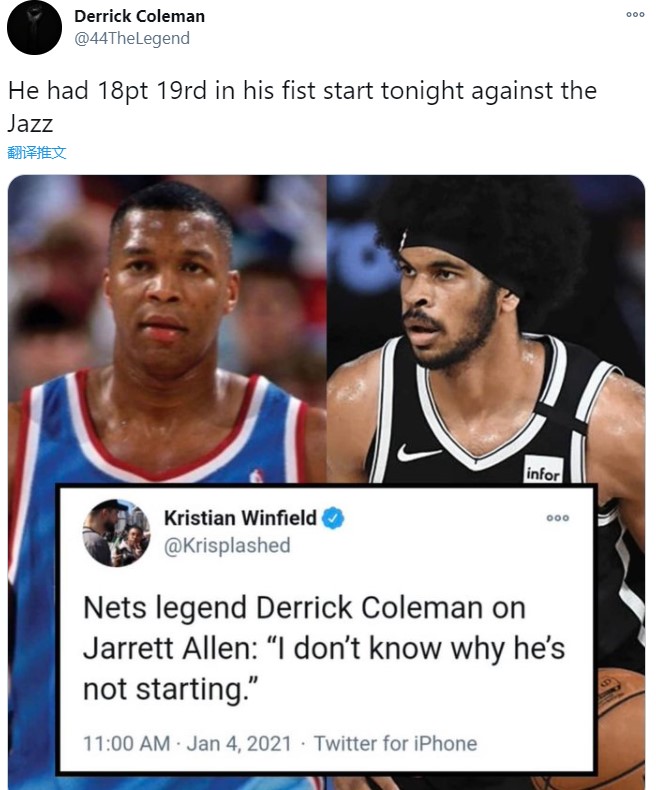Open the @Krisplashed handle
This screenshot has height=790, width=656.
tap(227, 546)
